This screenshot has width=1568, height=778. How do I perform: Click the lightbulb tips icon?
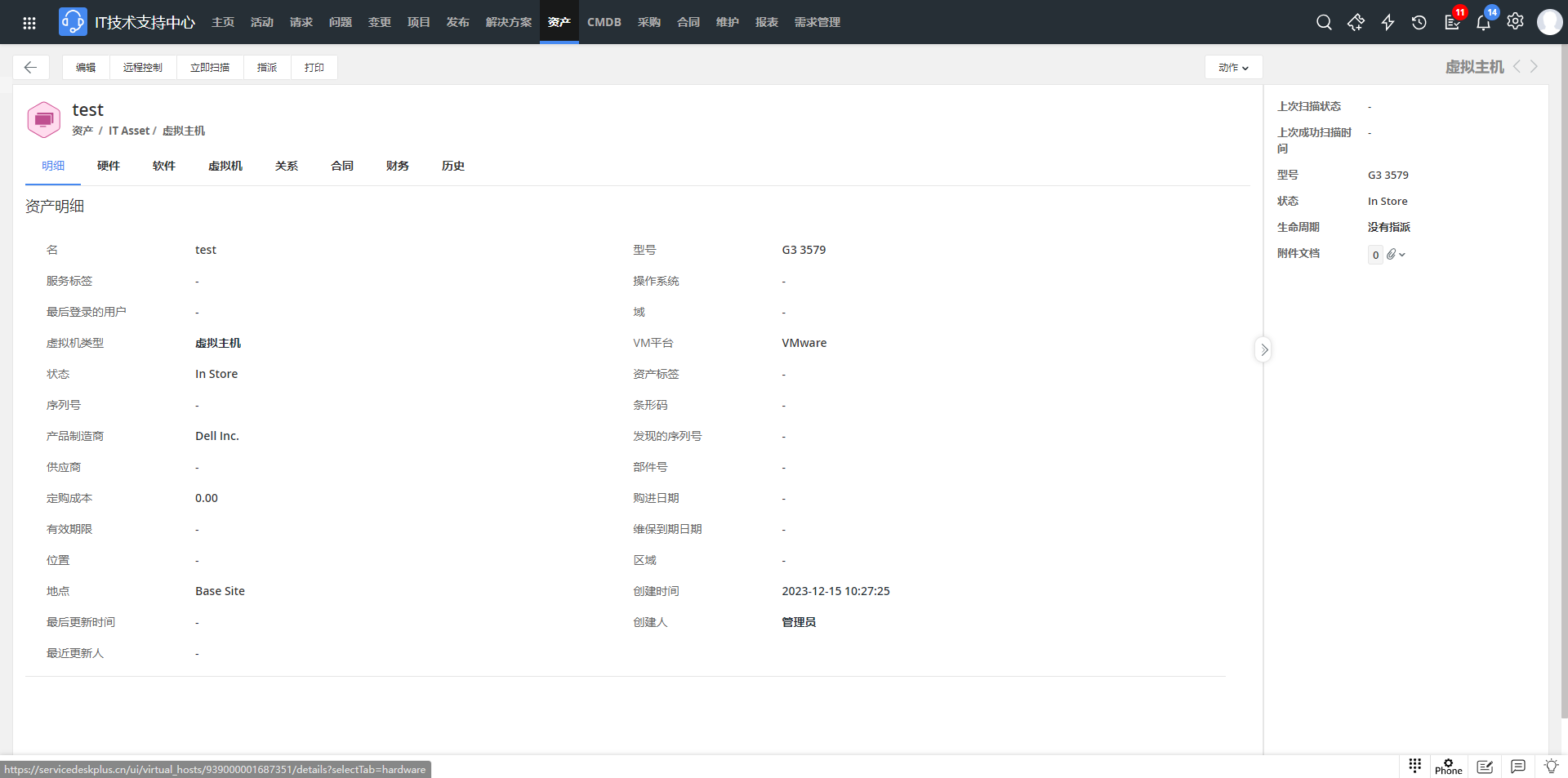(x=1551, y=767)
